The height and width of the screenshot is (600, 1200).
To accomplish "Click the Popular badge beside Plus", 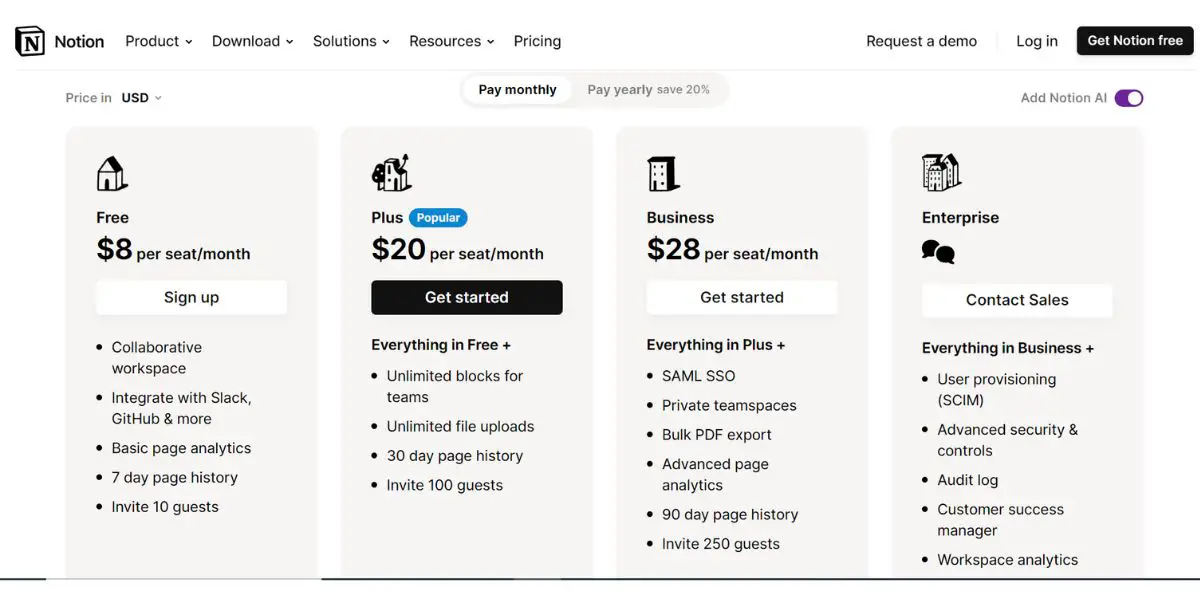I will click(438, 218).
